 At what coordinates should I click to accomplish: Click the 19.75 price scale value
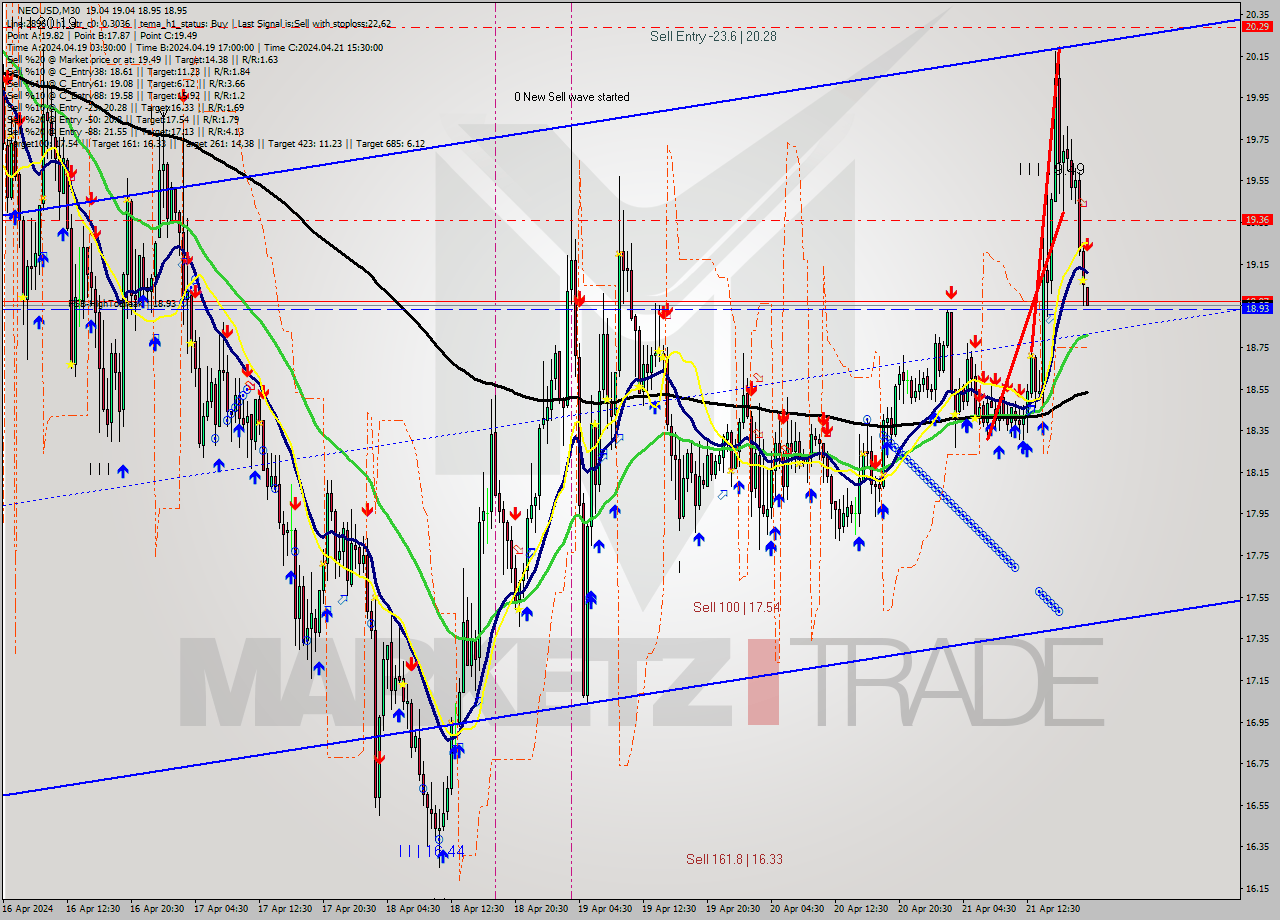click(x=1257, y=140)
